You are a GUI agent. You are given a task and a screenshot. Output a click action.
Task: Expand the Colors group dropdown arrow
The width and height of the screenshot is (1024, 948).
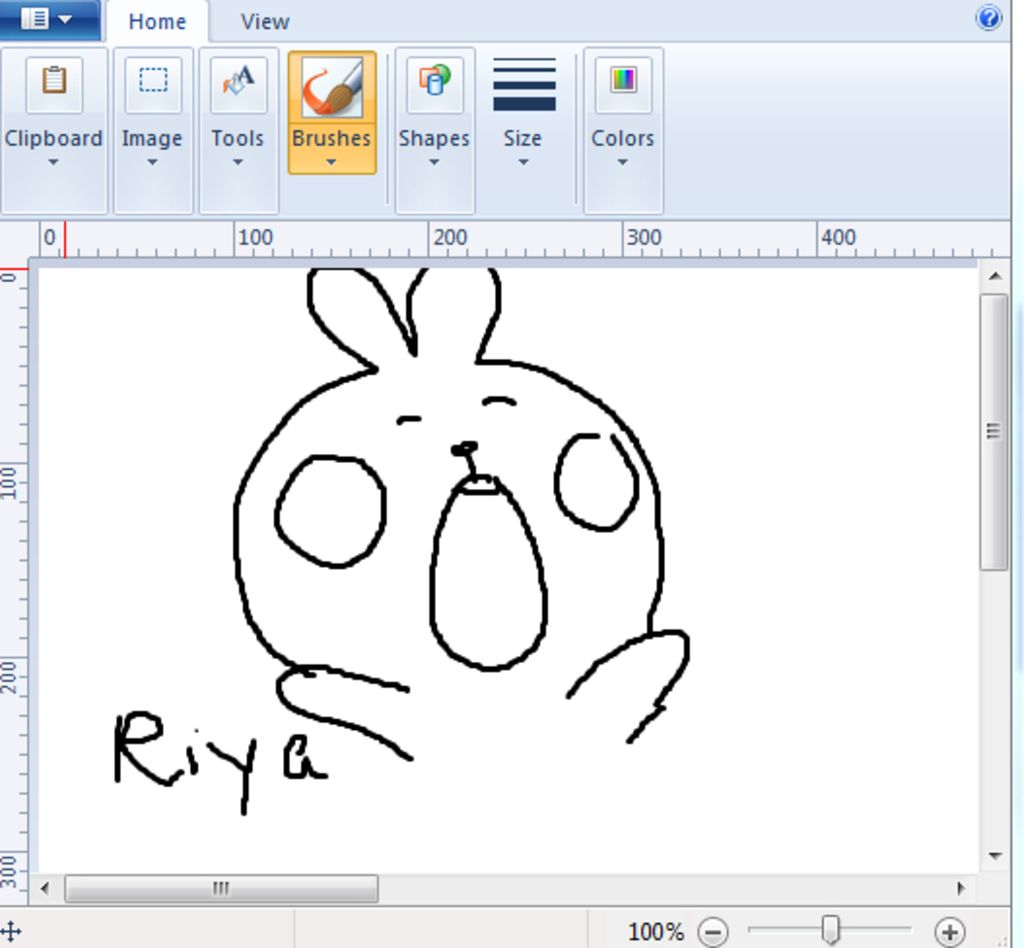click(622, 163)
